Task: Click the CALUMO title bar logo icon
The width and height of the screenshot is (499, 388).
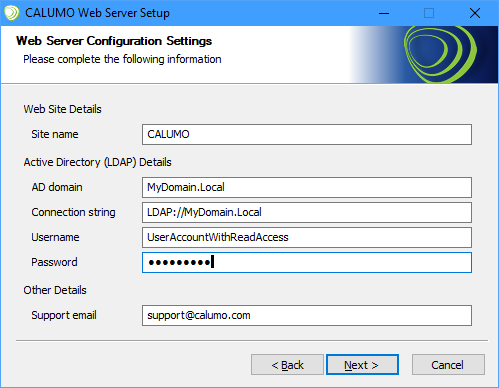Action: pos(12,13)
